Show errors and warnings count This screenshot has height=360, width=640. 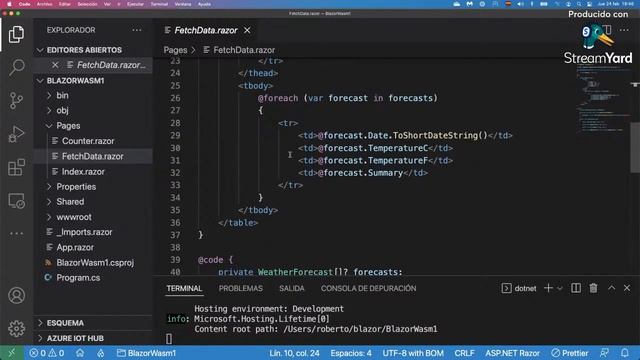47,353
